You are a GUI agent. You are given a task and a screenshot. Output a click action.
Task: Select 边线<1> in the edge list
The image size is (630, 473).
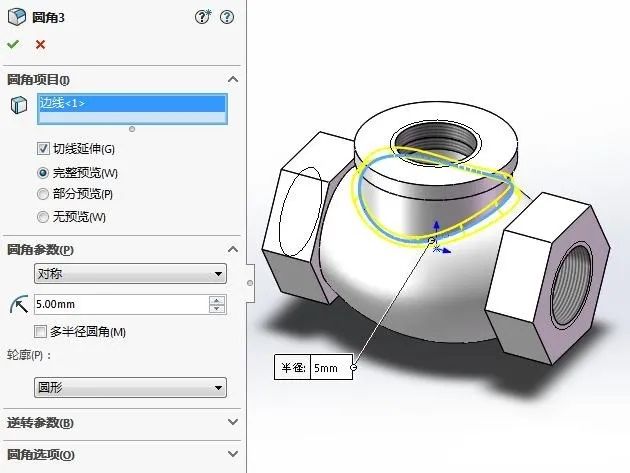click(132, 103)
